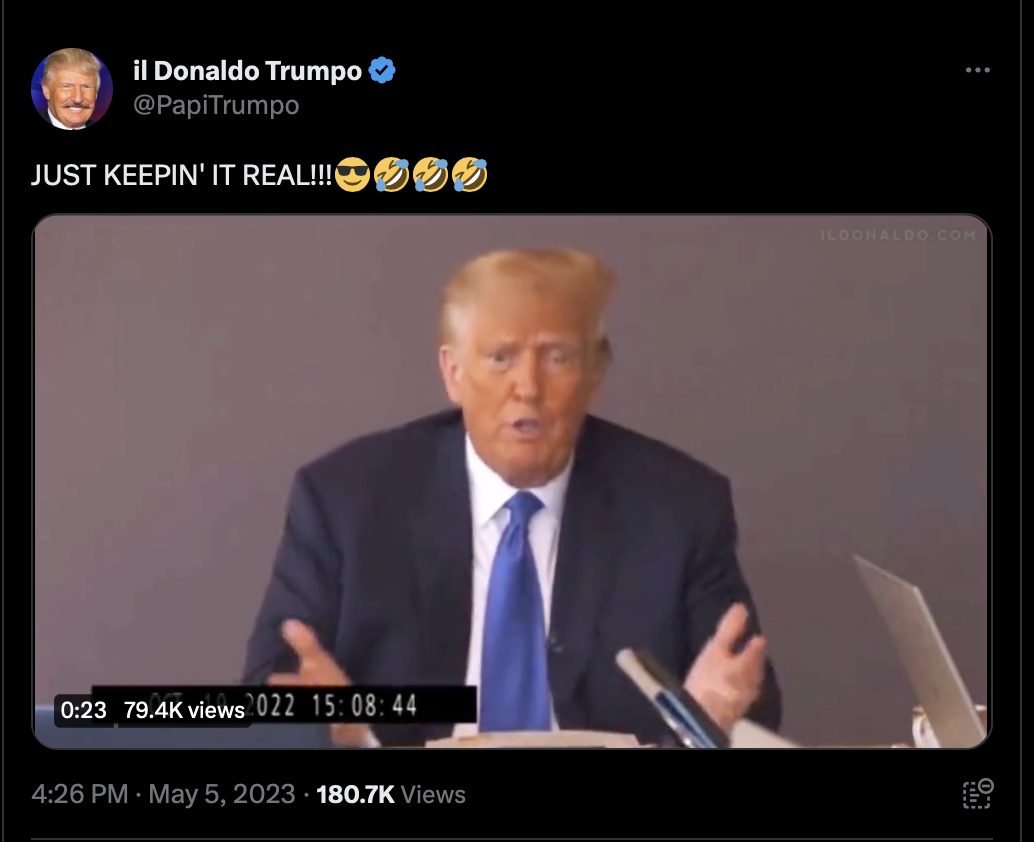The image size is (1034, 842).
Task: Click the last rolling-laughing emoji in tweet
Action: click(470, 175)
